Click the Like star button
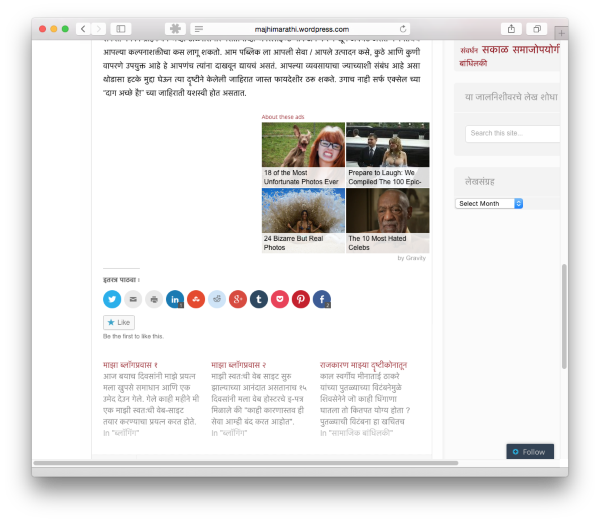600x522 pixels. tap(119, 322)
